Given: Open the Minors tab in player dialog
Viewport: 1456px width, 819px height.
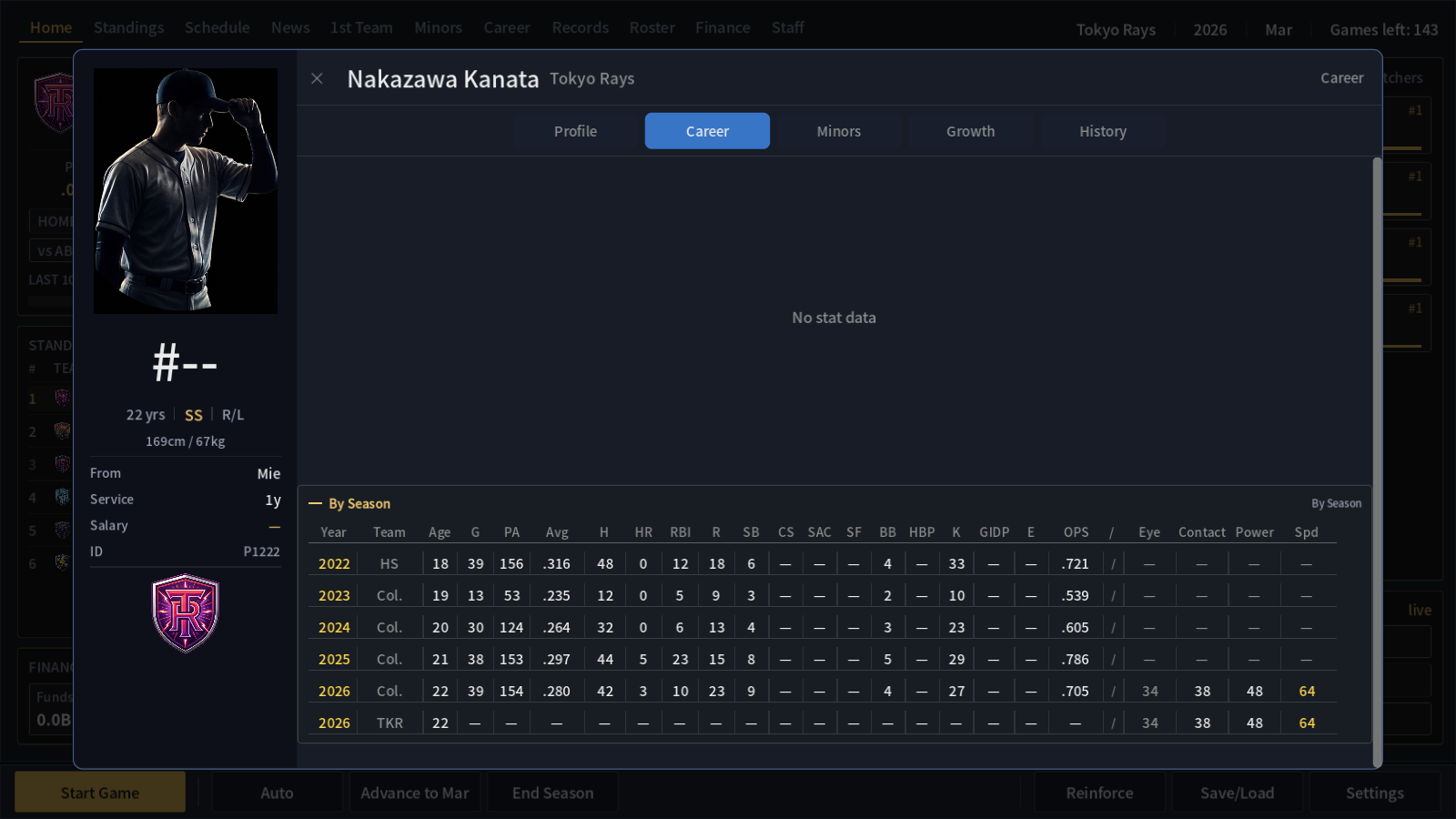Looking at the screenshot, I should pos(838,131).
